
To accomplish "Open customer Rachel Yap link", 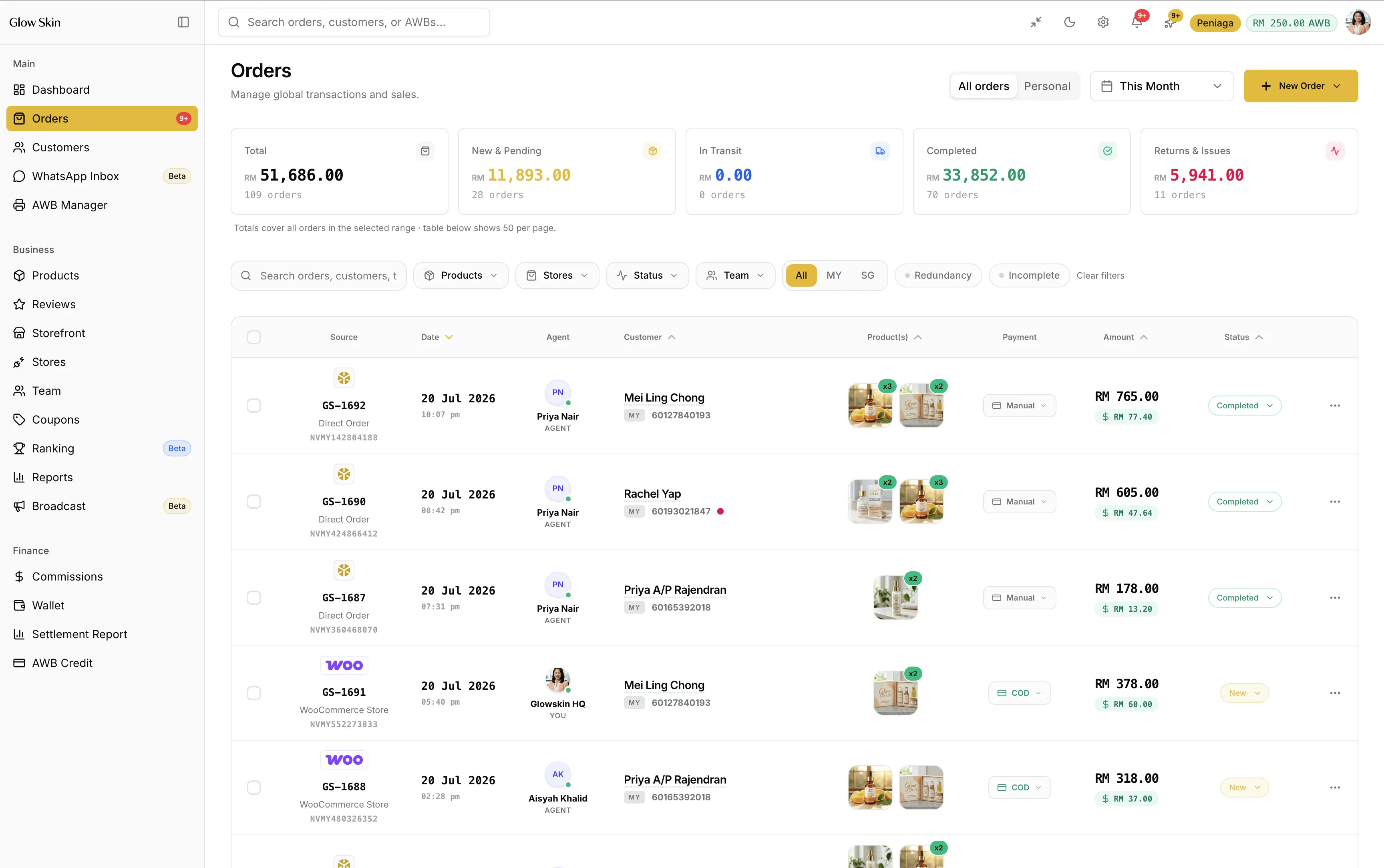I will pyautogui.click(x=652, y=494).
